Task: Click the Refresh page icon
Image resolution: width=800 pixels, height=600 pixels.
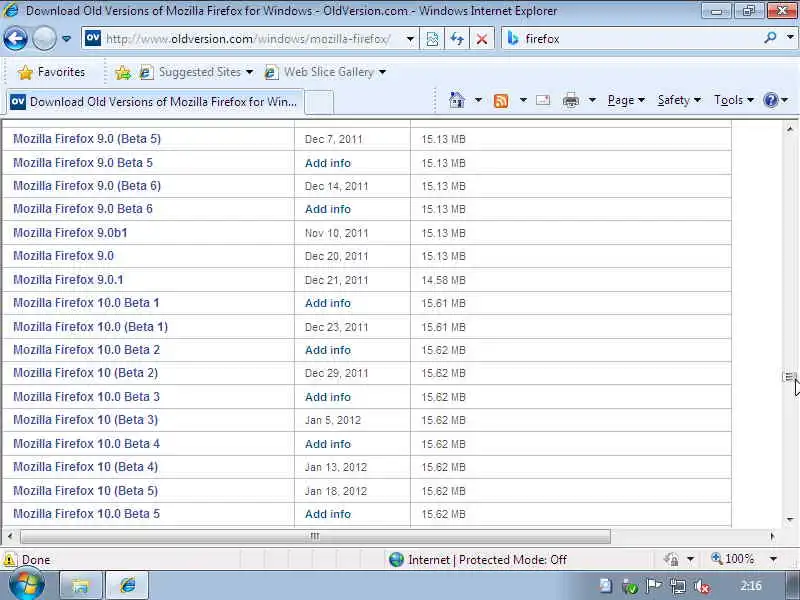Action: pyautogui.click(x=457, y=39)
